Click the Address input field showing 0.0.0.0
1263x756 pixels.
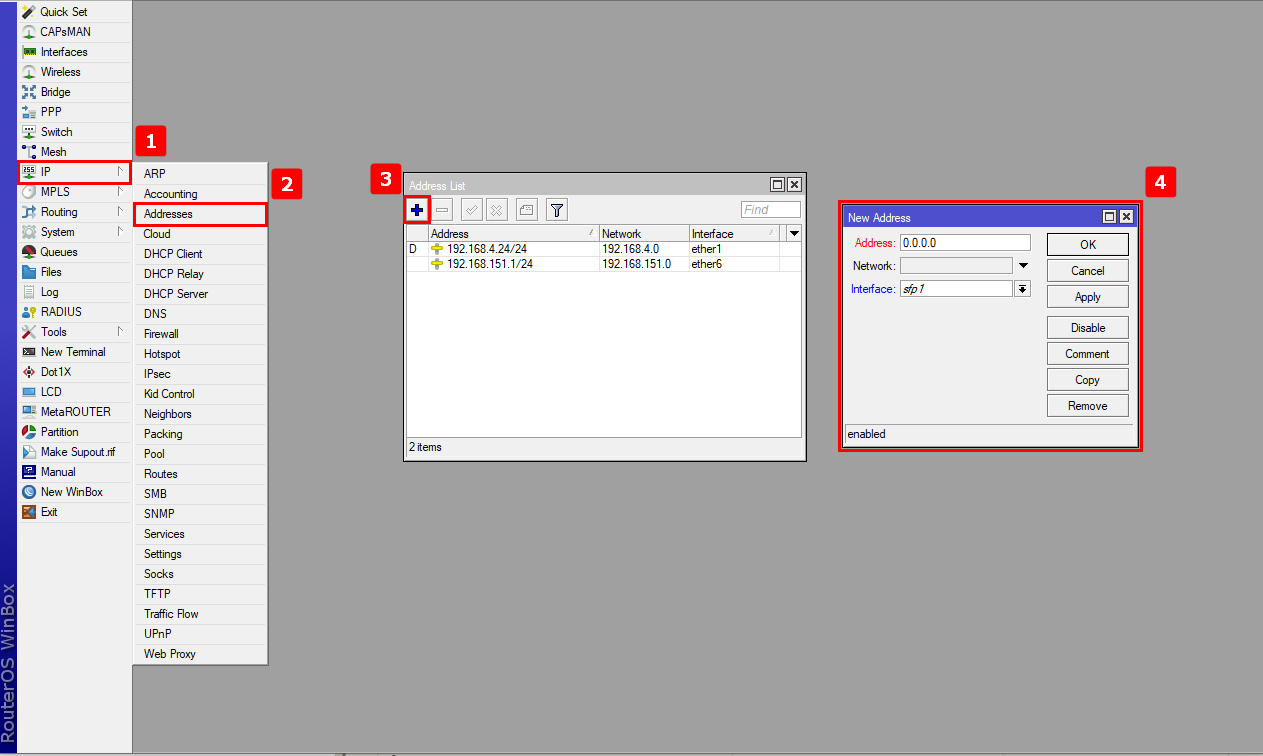point(964,243)
